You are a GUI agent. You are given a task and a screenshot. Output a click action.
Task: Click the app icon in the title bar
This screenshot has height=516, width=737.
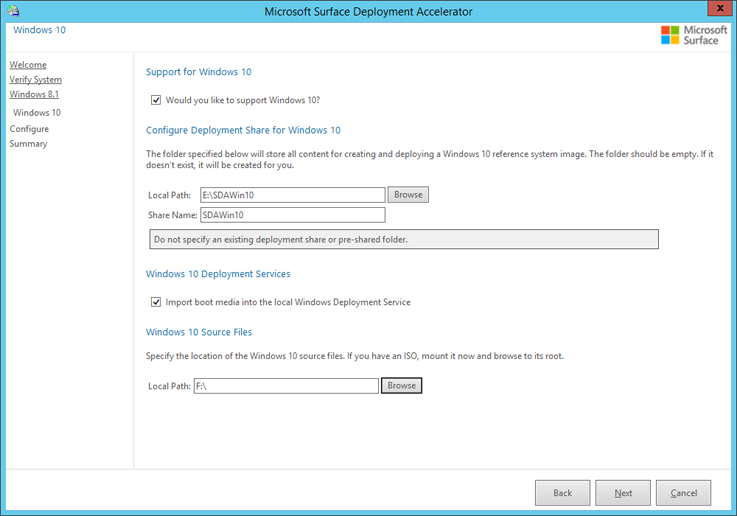coord(13,11)
